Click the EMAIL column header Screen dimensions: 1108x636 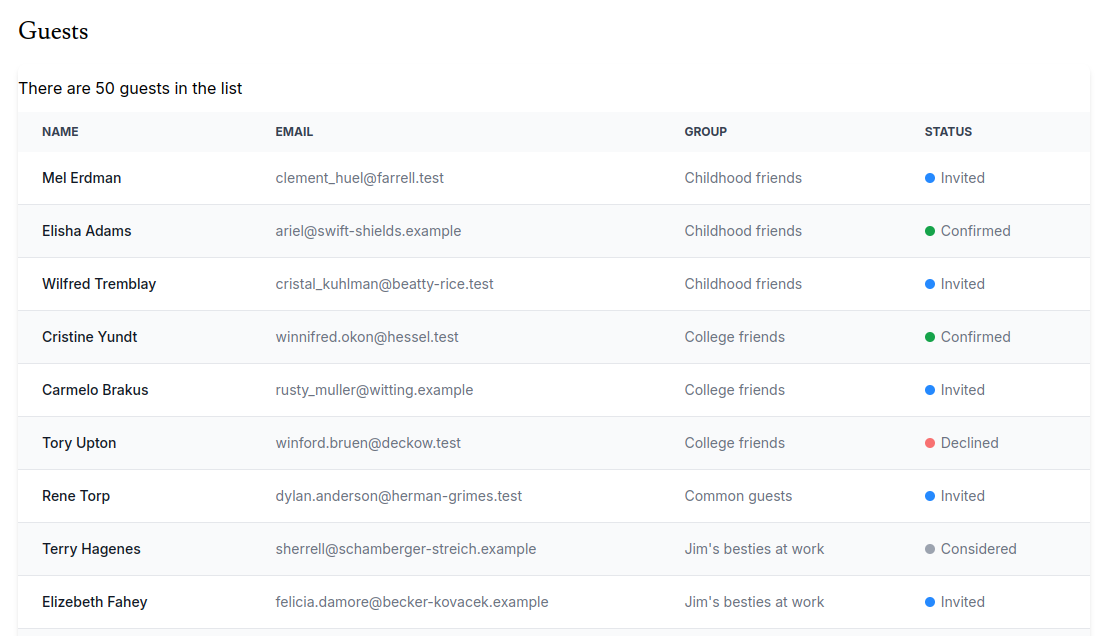point(294,132)
